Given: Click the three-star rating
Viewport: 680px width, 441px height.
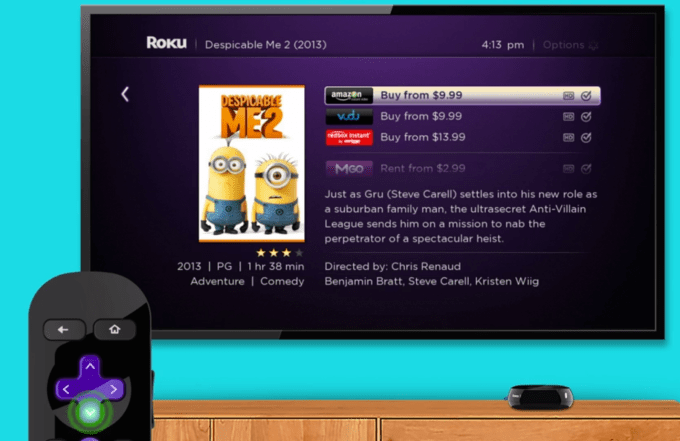Looking at the screenshot, I should [x=280, y=252].
